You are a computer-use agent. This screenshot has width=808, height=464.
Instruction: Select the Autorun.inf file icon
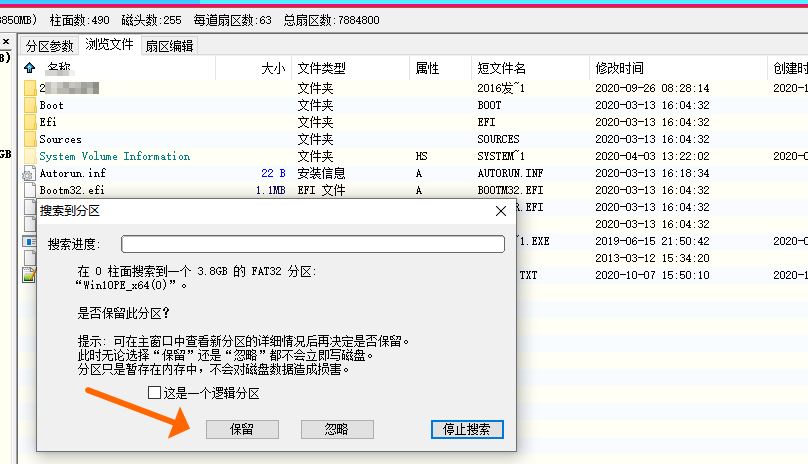tap(29, 174)
